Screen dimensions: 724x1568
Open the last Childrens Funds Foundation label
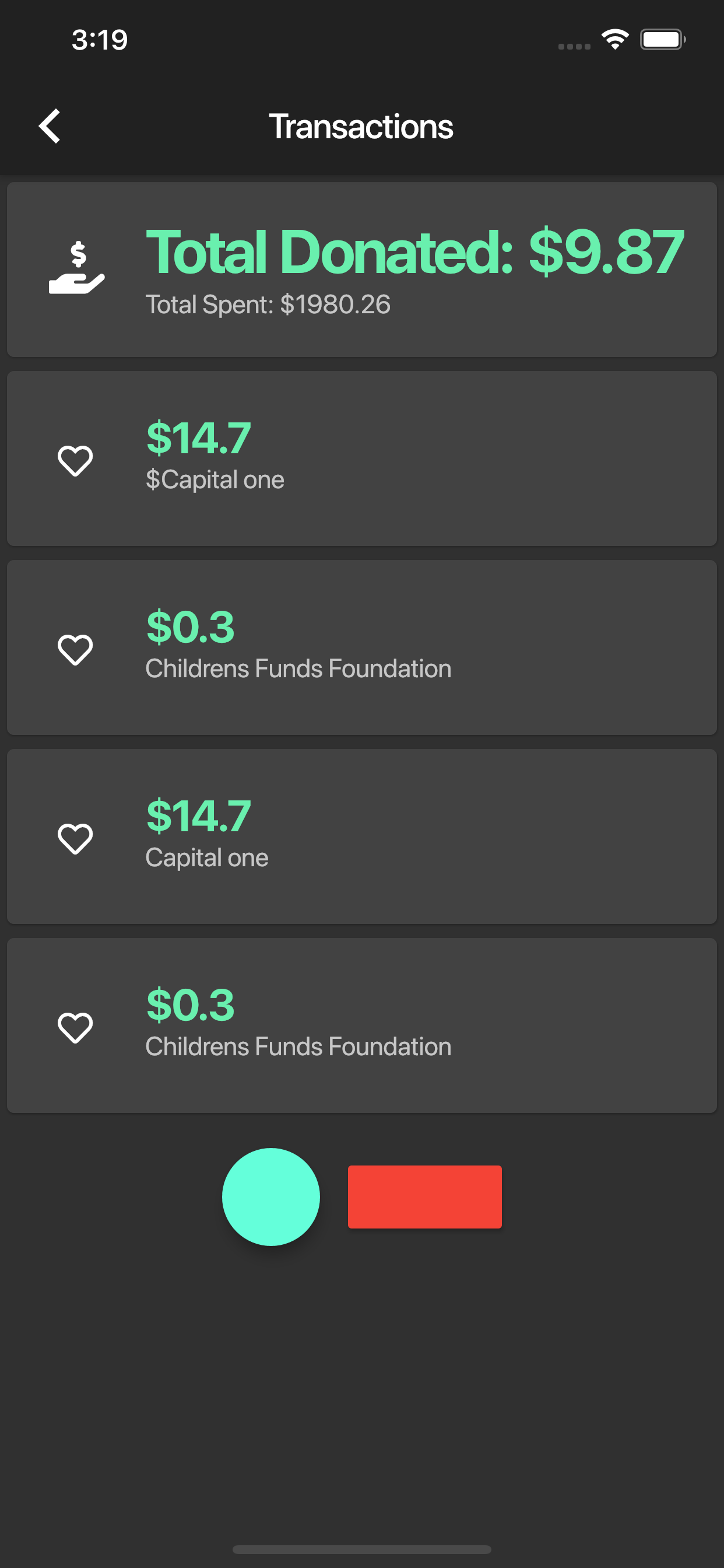point(298,1046)
